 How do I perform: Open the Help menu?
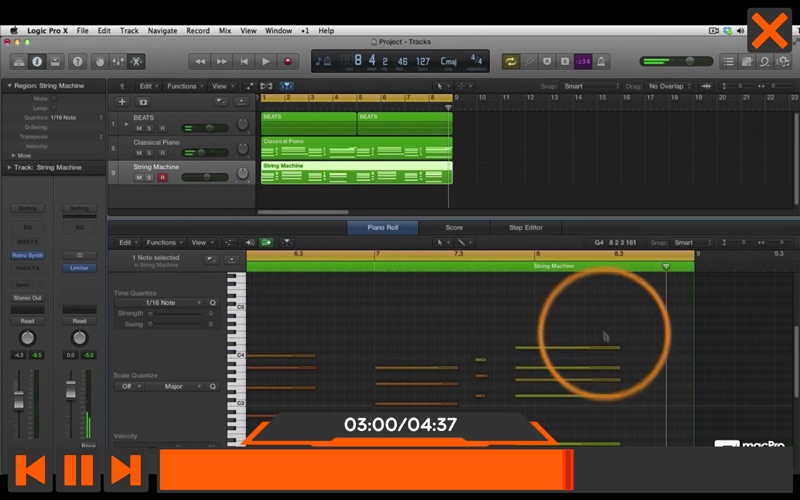coord(326,31)
